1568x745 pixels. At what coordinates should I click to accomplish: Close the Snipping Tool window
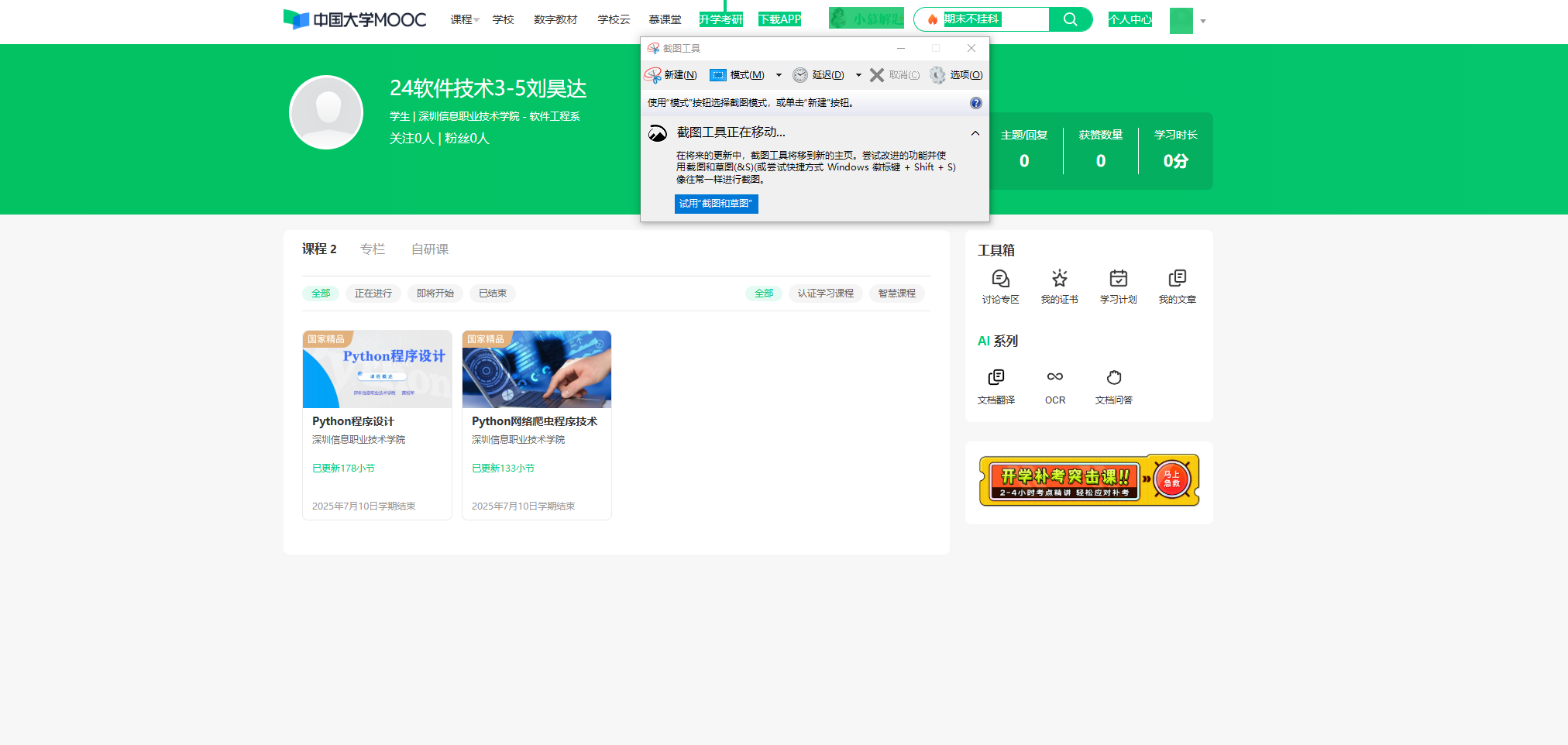(971, 48)
